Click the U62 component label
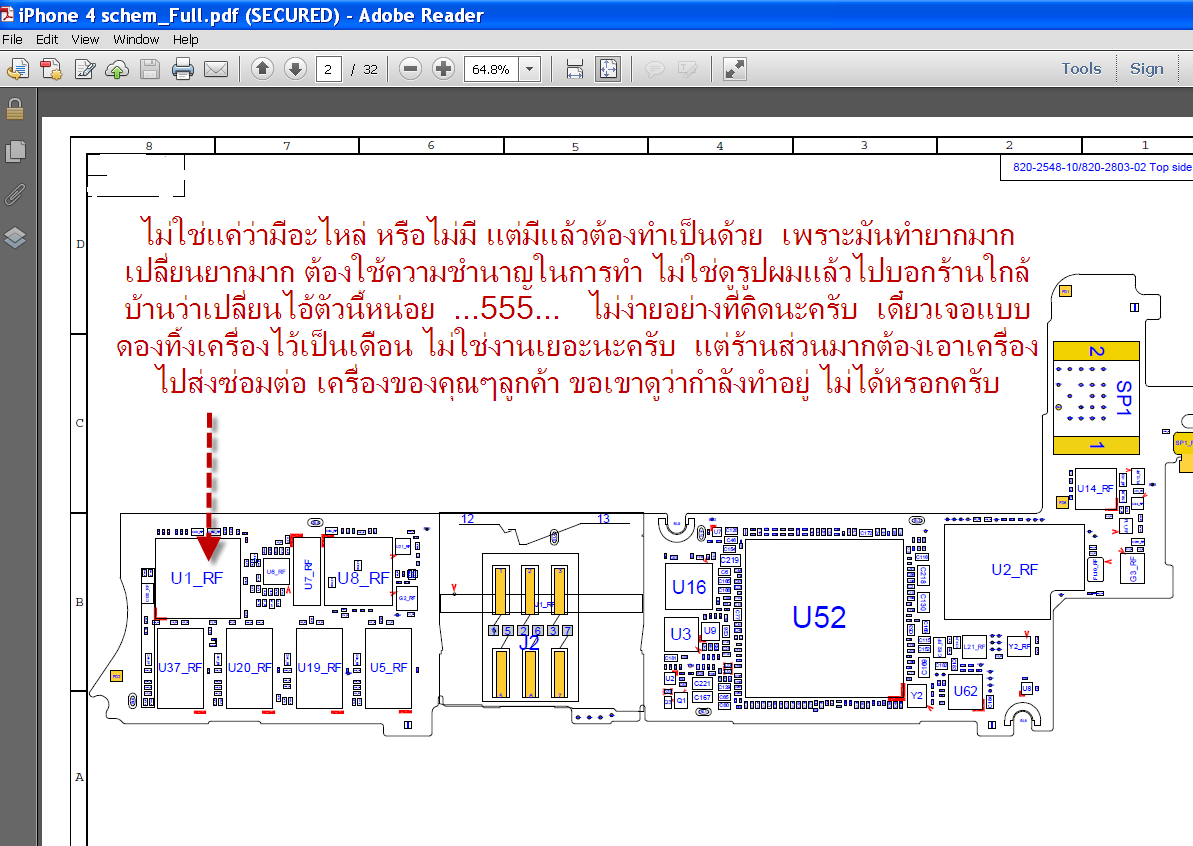 [x=966, y=691]
